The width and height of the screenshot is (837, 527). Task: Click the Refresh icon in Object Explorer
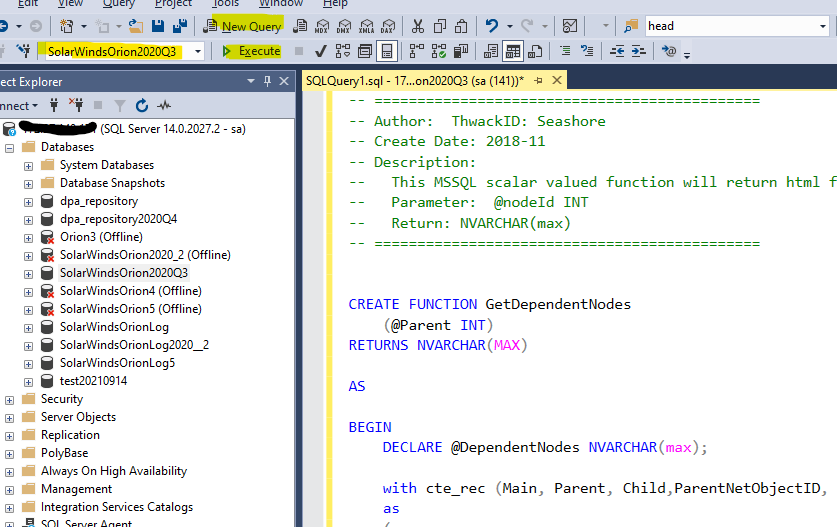click(141, 106)
